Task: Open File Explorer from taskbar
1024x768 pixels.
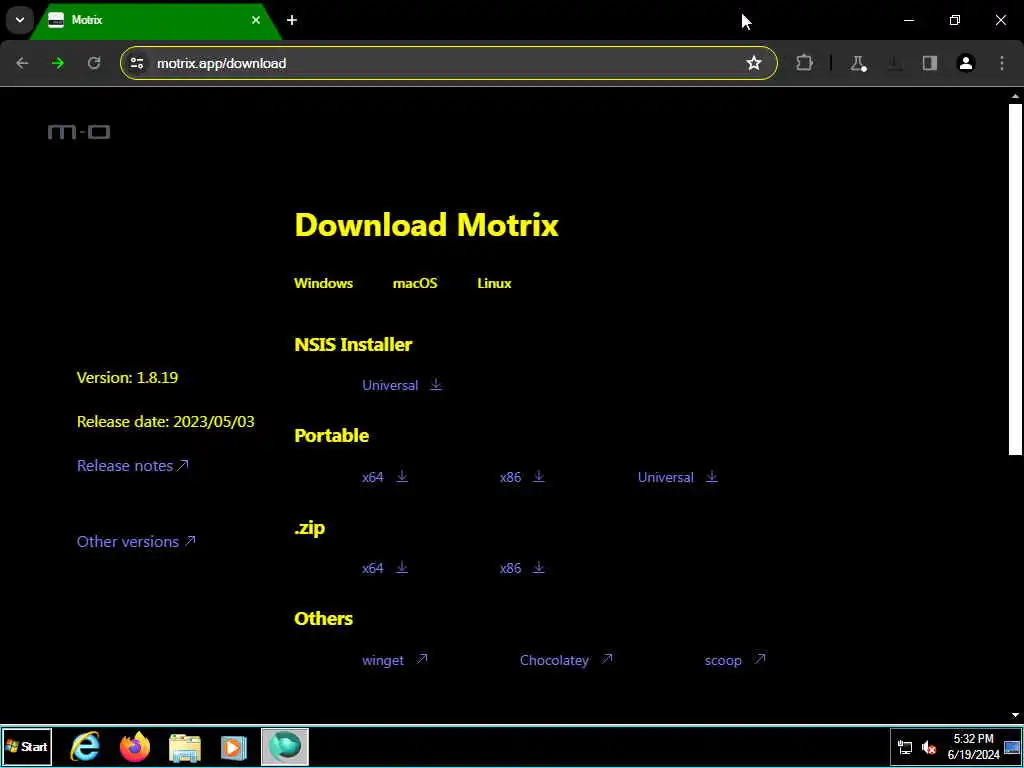Action: (185, 747)
